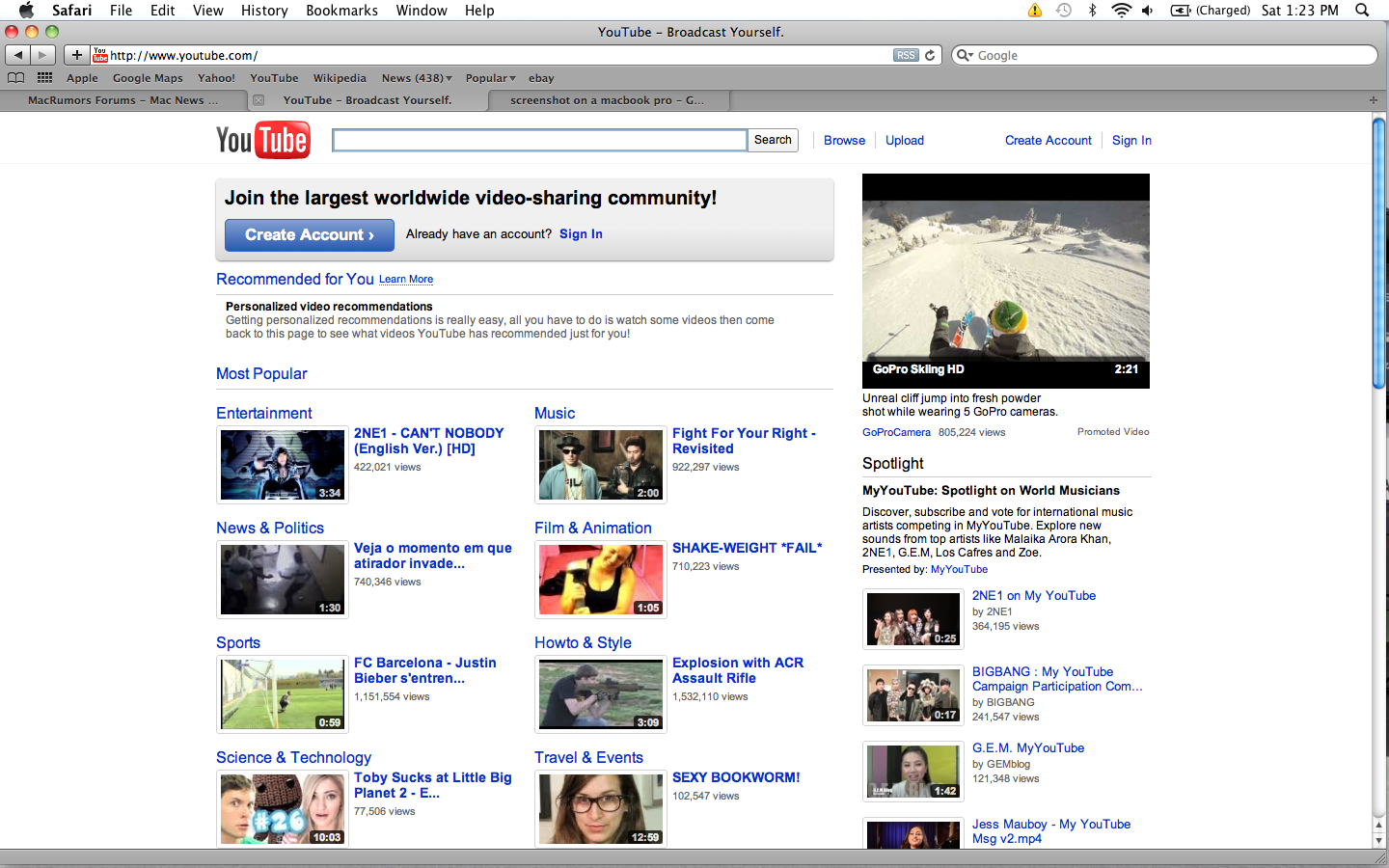Open the Most Popular section link
The height and width of the screenshot is (868, 1389).
261,373
